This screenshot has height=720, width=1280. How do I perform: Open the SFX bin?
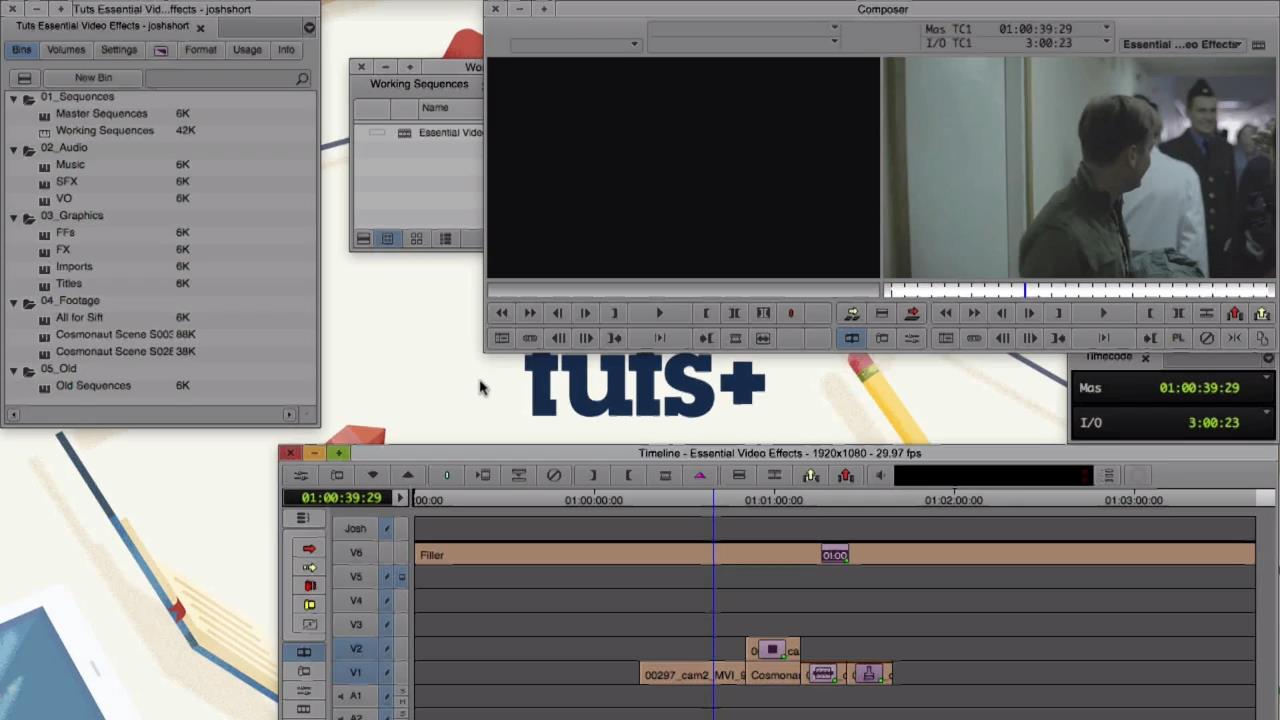[66, 182]
